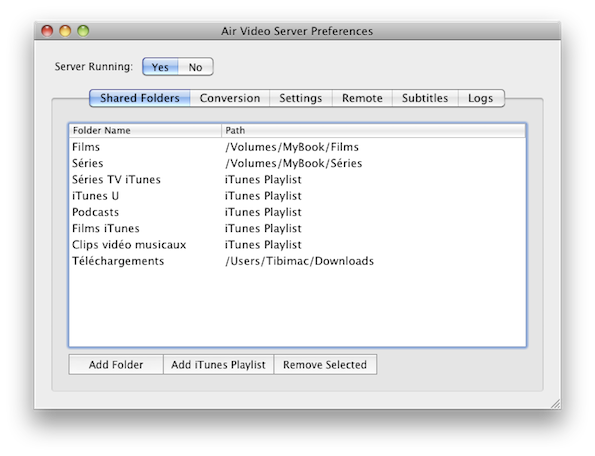Image resolution: width=595 pixels, height=456 pixels.
Task: Open the Settings tab
Action: (301, 98)
